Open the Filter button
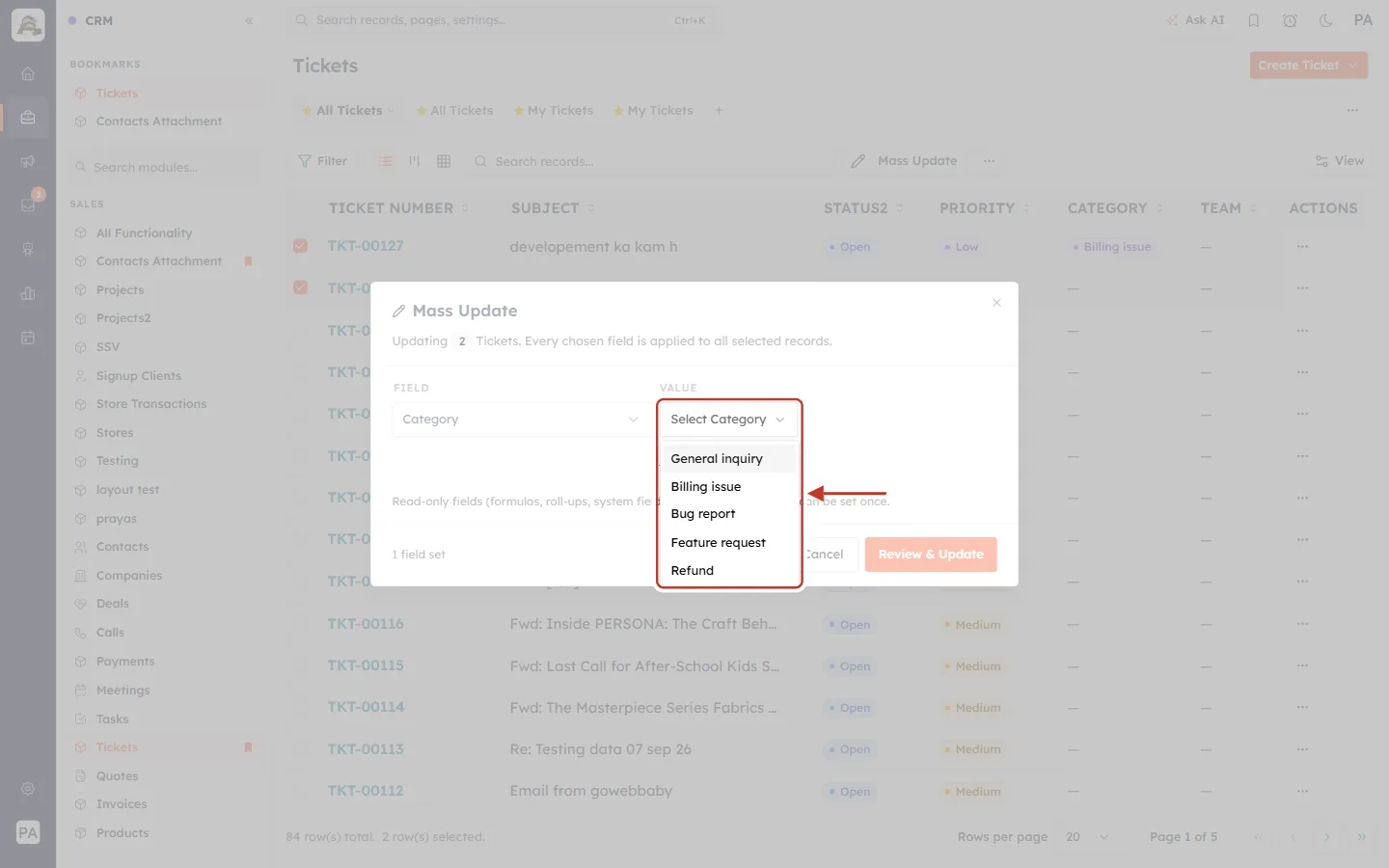This screenshot has width=1389, height=868. (323, 161)
